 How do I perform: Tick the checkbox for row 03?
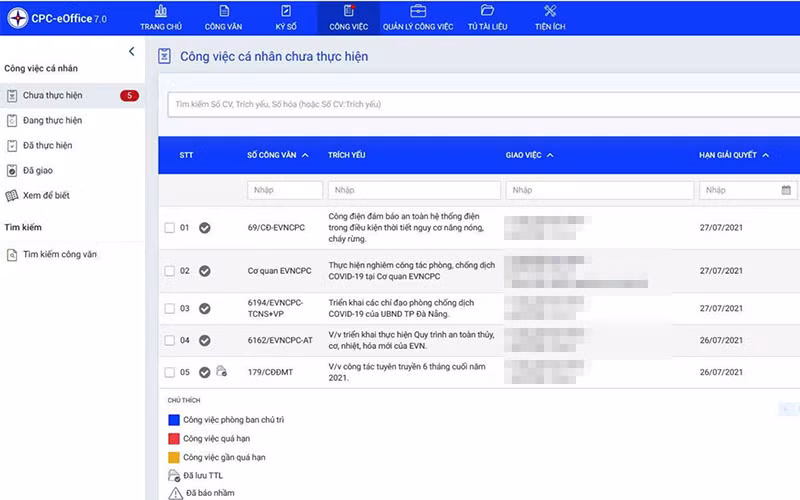(x=169, y=309)
